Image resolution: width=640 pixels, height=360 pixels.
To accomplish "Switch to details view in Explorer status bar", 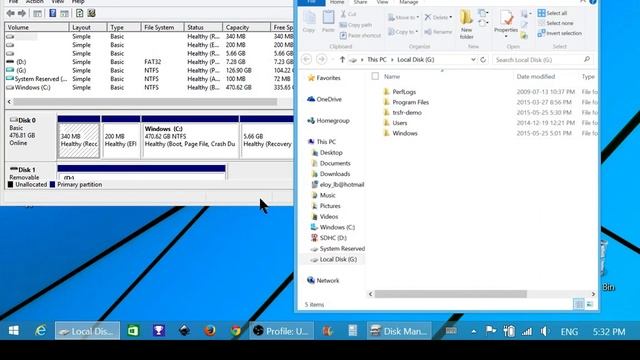I will point(578,304).
